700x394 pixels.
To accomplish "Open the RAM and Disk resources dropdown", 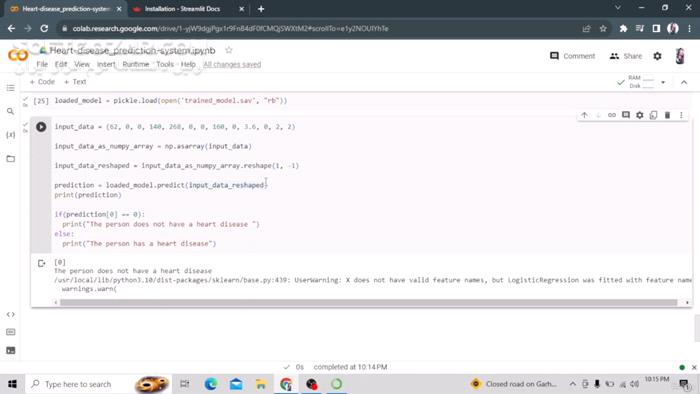I will point(663,82).
